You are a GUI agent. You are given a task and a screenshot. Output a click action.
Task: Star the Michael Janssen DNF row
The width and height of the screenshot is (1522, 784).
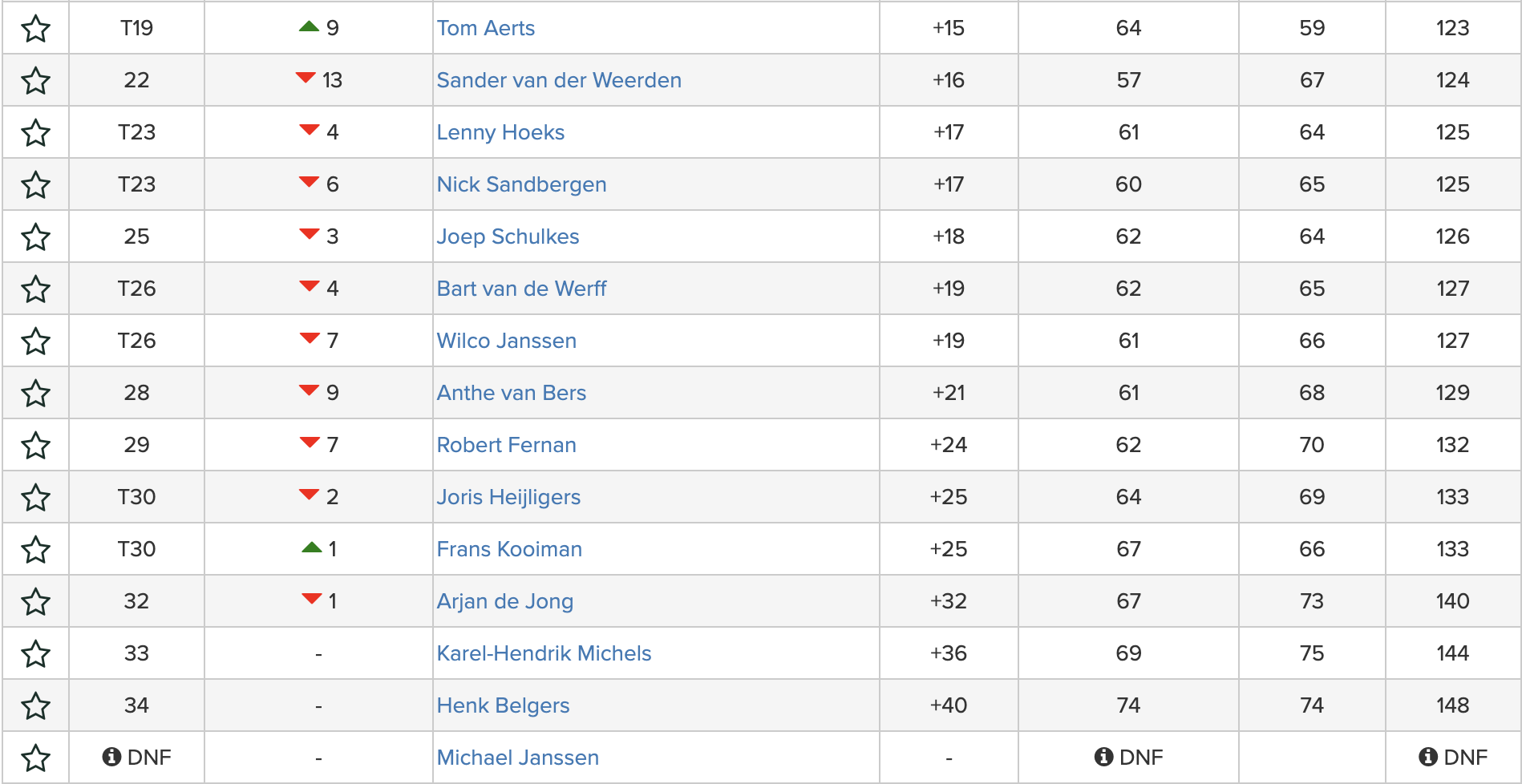[x=35, y=758]
